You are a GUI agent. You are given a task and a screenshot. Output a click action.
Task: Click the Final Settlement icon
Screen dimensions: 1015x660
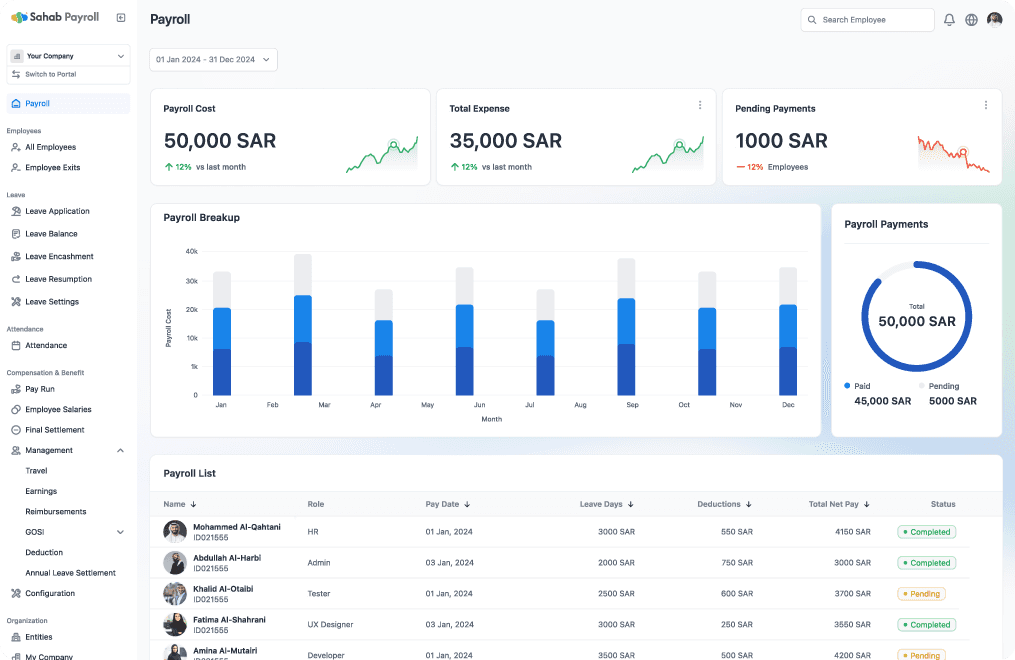[16, 430]
